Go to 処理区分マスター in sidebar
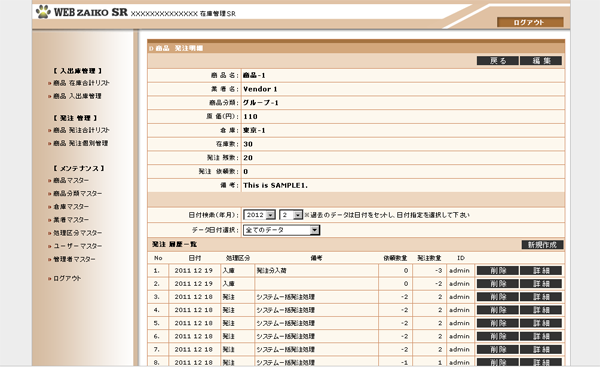The height and width of the screenshot is (367, 600). tap(77, 233)
